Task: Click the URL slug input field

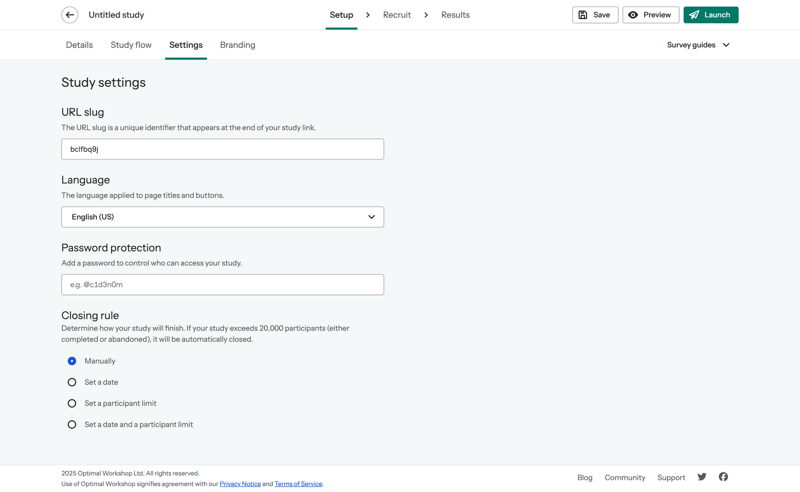Action: tap(222, 149)
